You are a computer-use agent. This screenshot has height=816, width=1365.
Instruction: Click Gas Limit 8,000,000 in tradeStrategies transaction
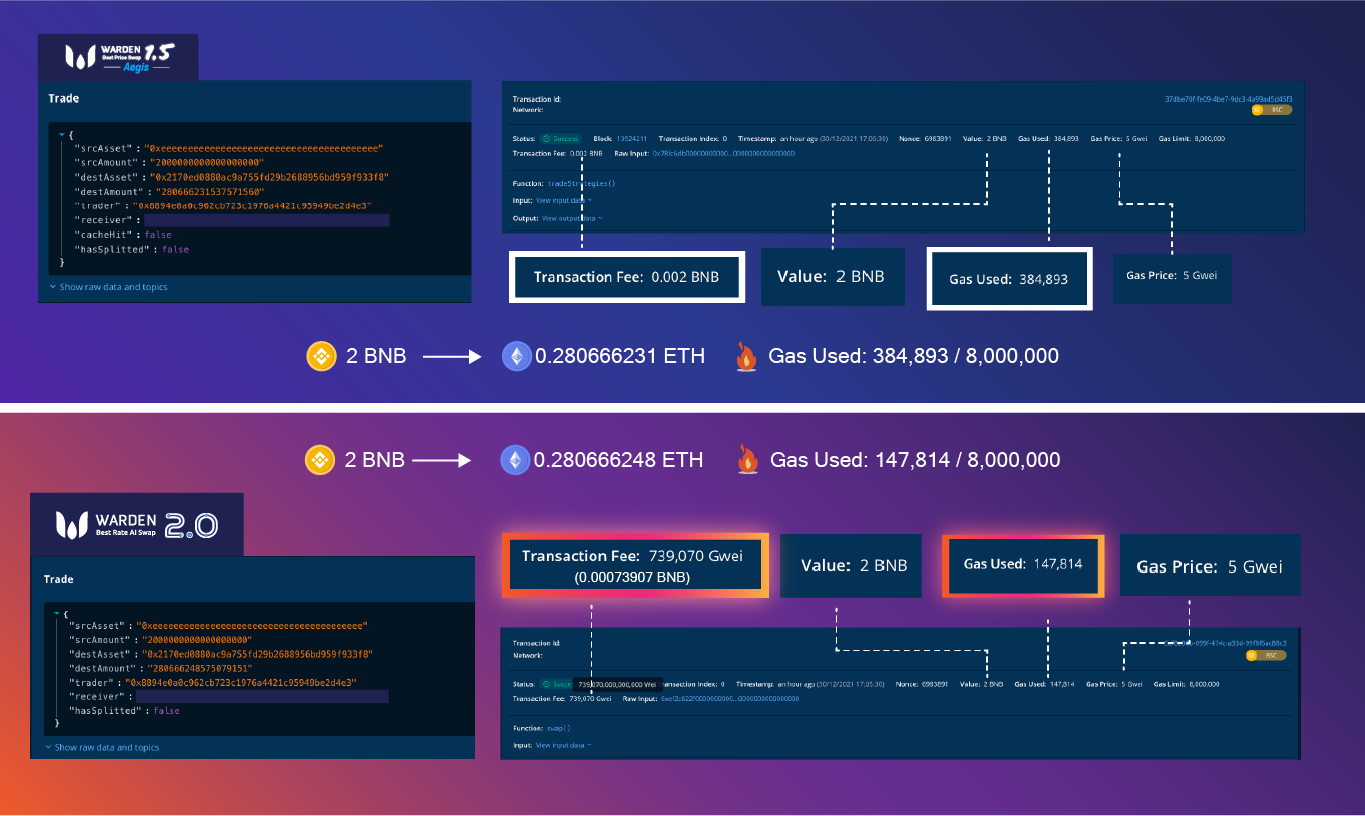click(1192, 138)
